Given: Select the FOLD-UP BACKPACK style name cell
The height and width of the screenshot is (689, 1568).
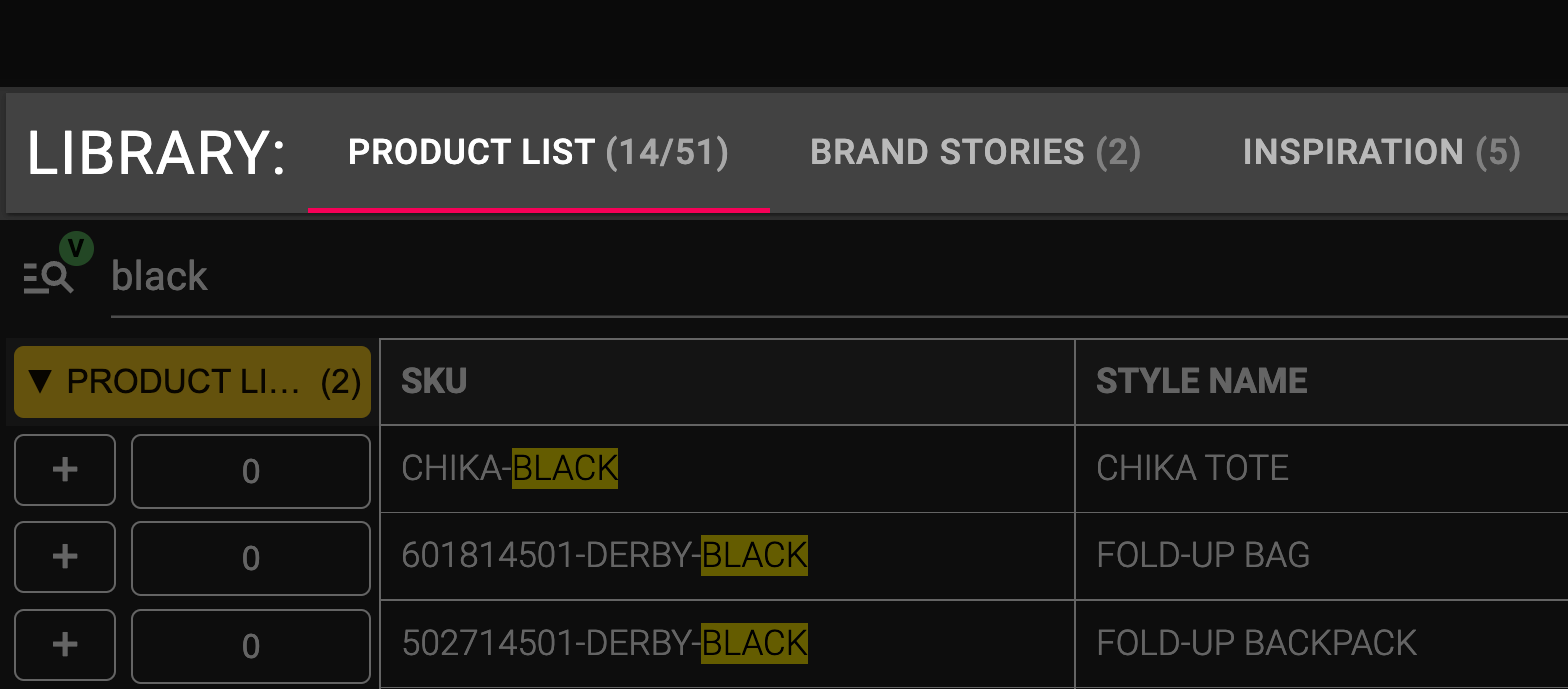Looking at the screenshot, I should pos(1322,643).
